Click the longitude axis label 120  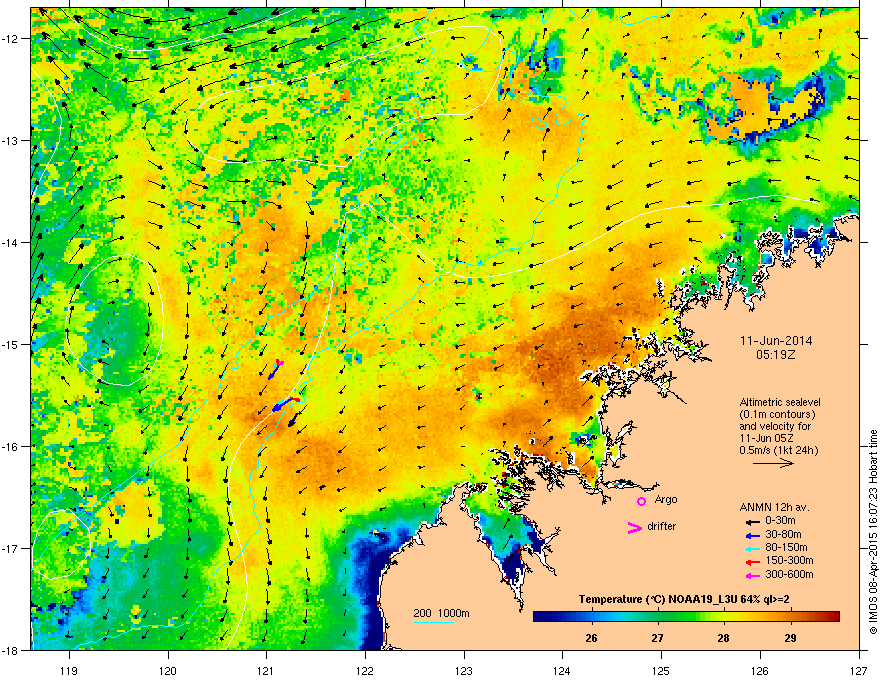click(x=168, y=670)
